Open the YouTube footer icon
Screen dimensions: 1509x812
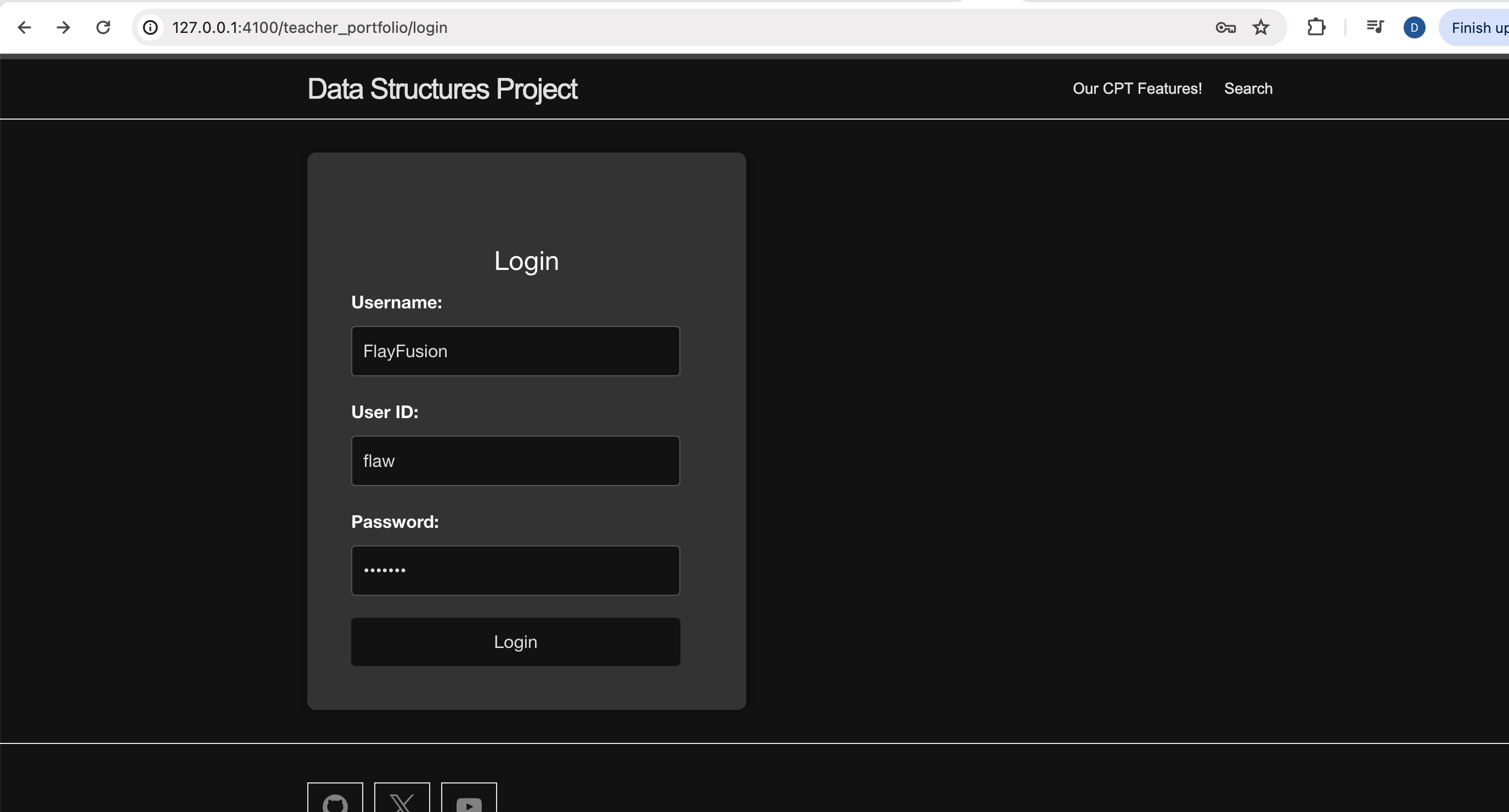pos(469,798)
